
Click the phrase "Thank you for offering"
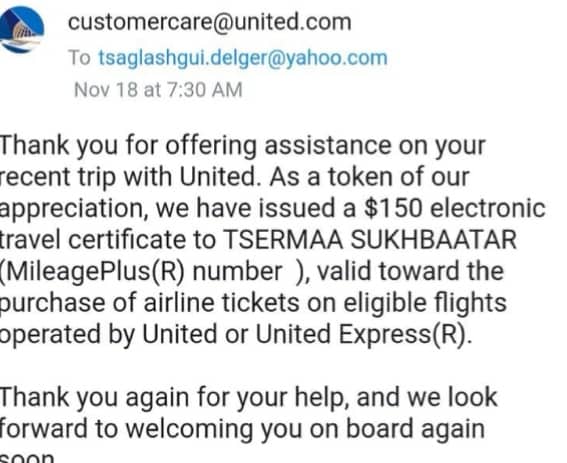click(128, 146)
